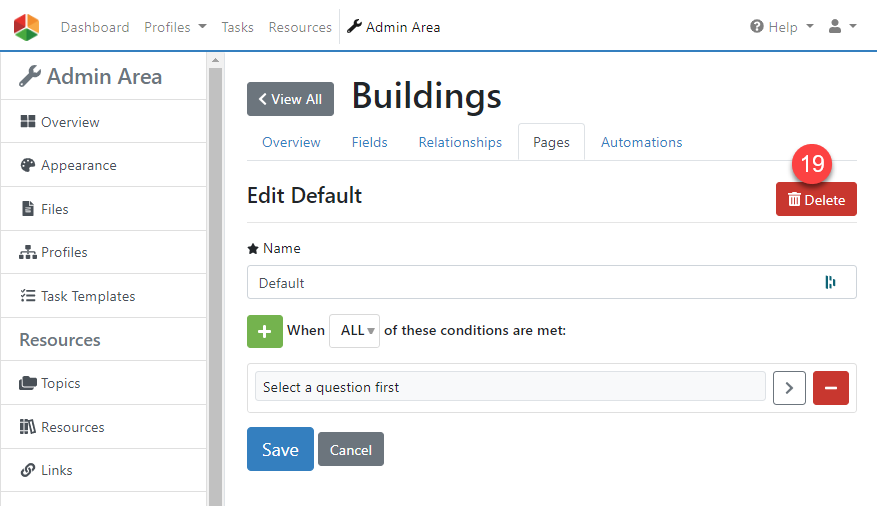Open the Profiles dropdown in navbar
Image resolution: width=877 pixels, height=506 pixels.
pyautogui.click(x=175, y=27)
